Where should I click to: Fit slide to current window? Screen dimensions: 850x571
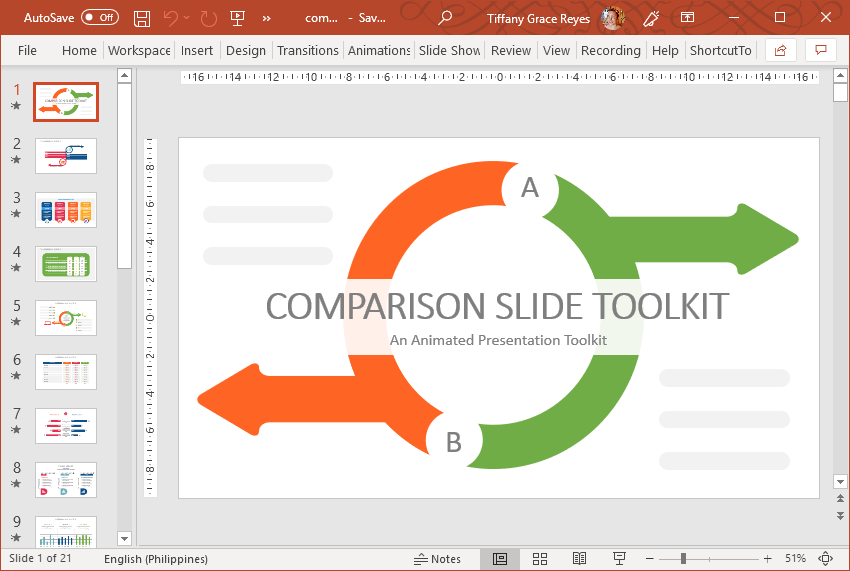826,559
